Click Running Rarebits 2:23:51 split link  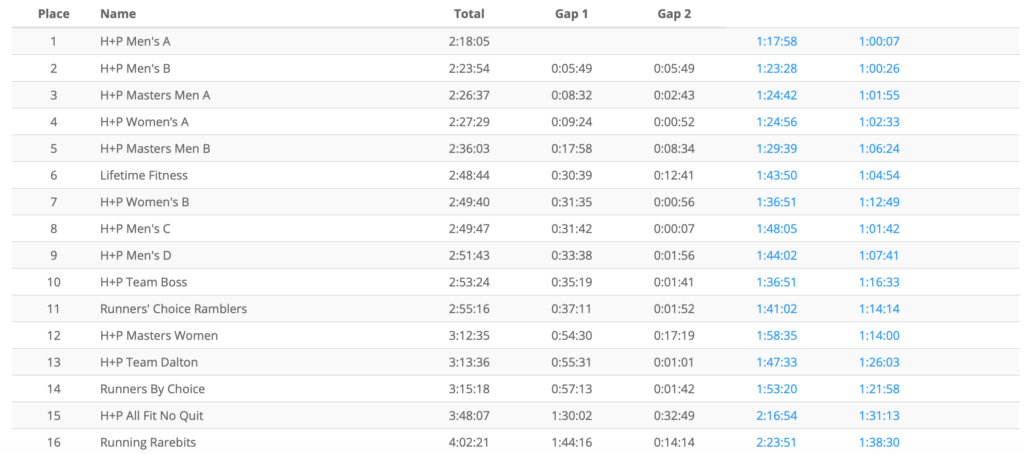(x=776, y=442)
